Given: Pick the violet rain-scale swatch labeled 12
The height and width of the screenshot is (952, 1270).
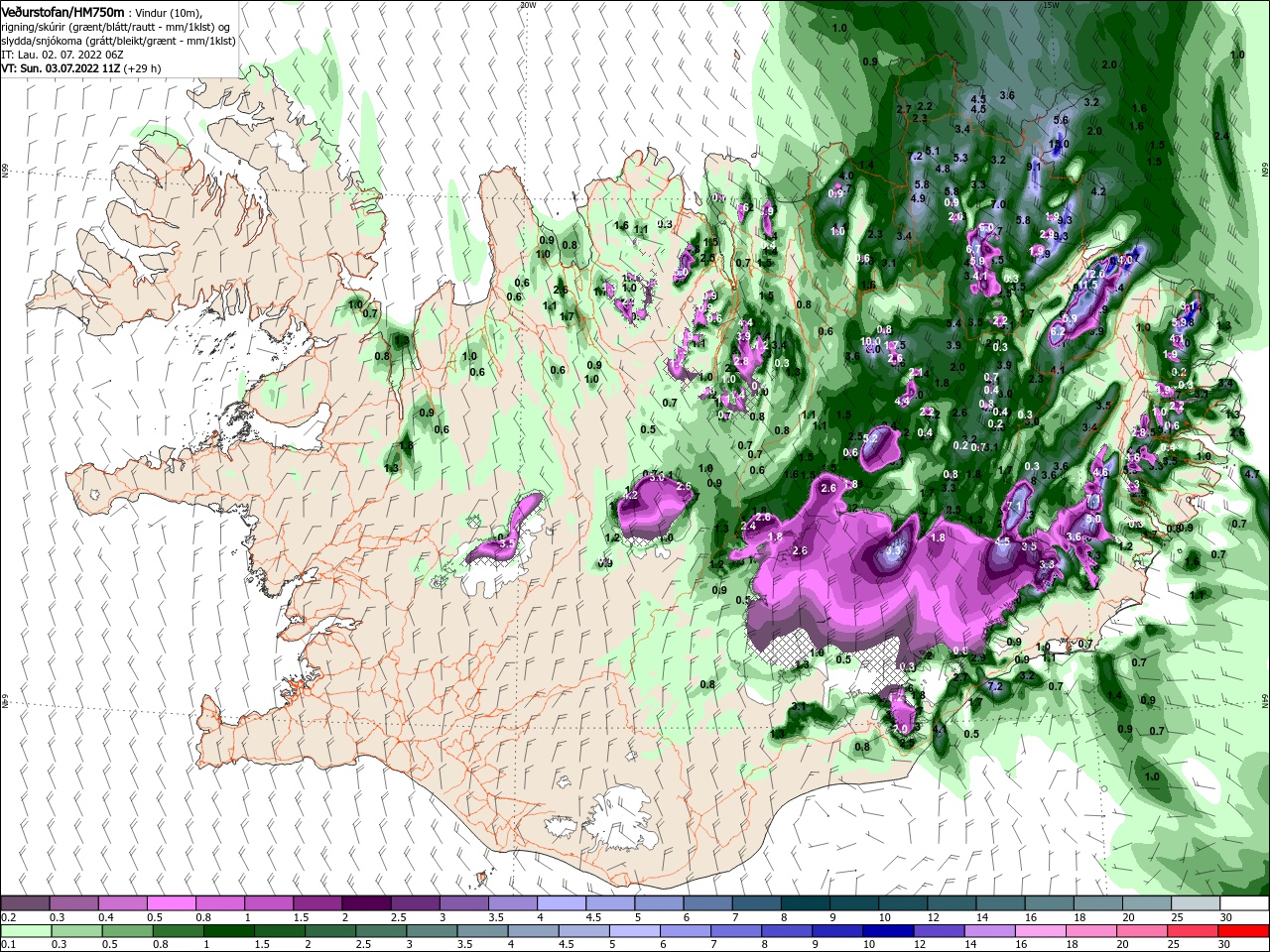Looking at the screenshot, I should (x=938, y=931).
